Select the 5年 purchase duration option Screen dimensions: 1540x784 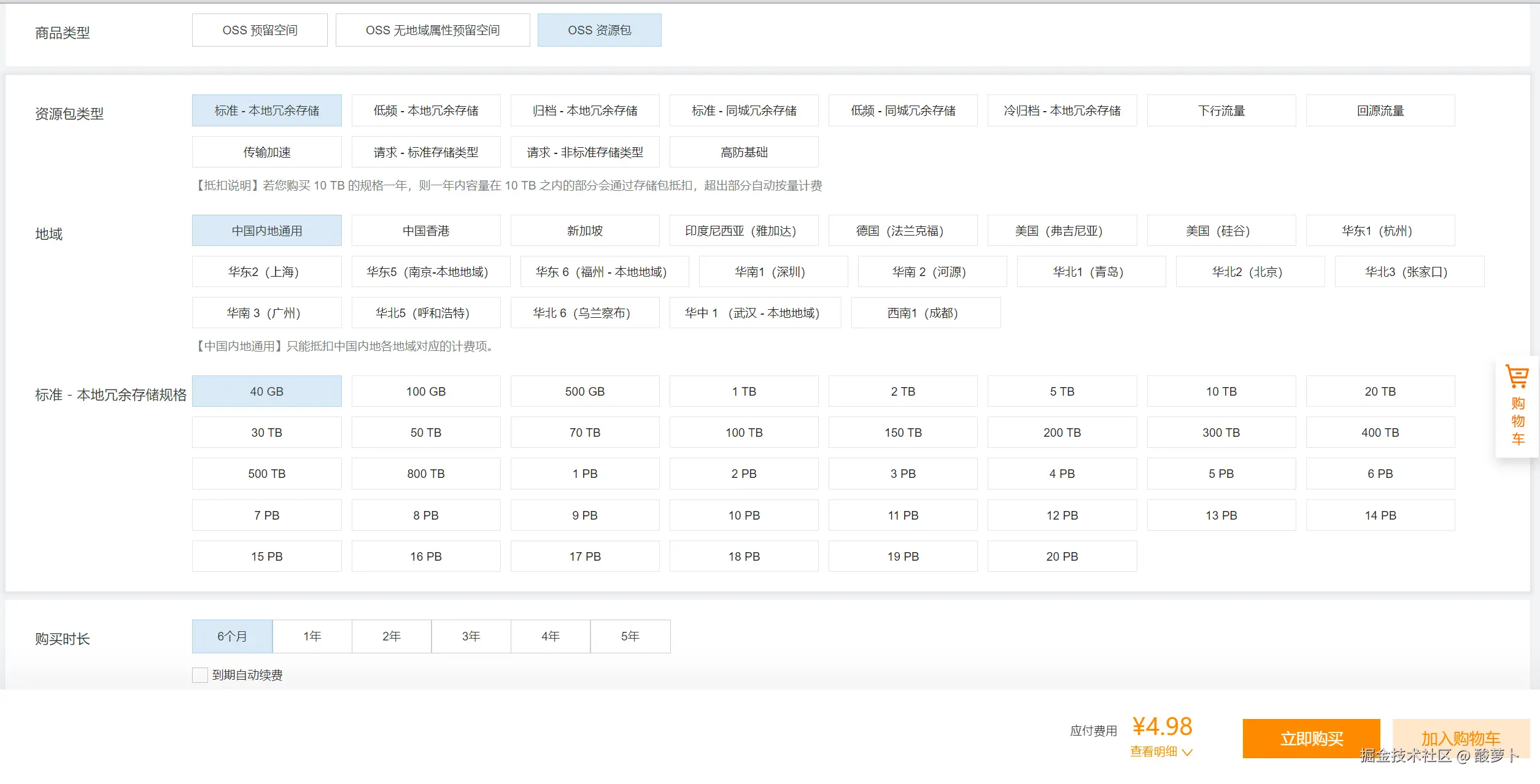tap(630, 636)
